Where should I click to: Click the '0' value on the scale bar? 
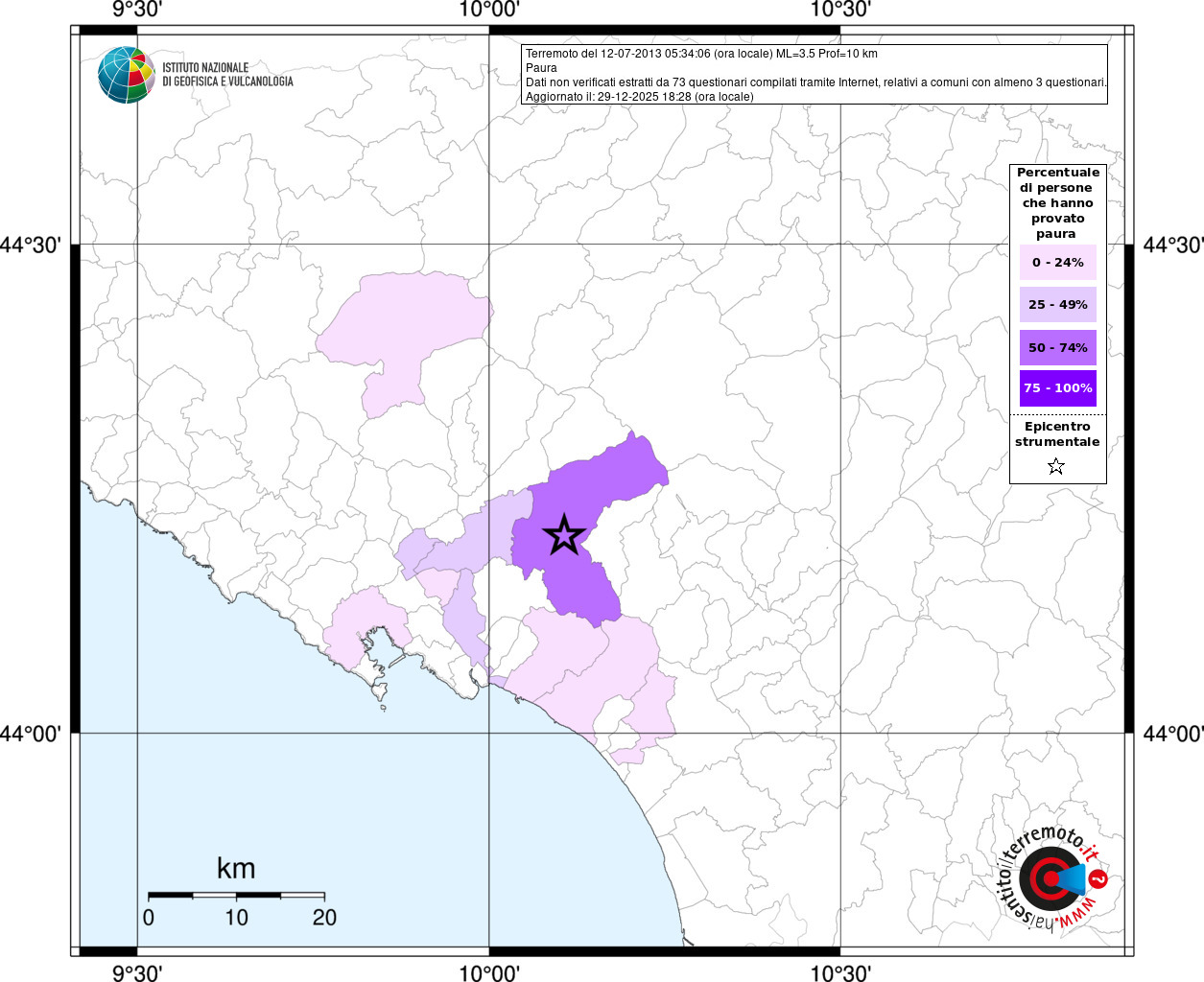coord(149,918)
